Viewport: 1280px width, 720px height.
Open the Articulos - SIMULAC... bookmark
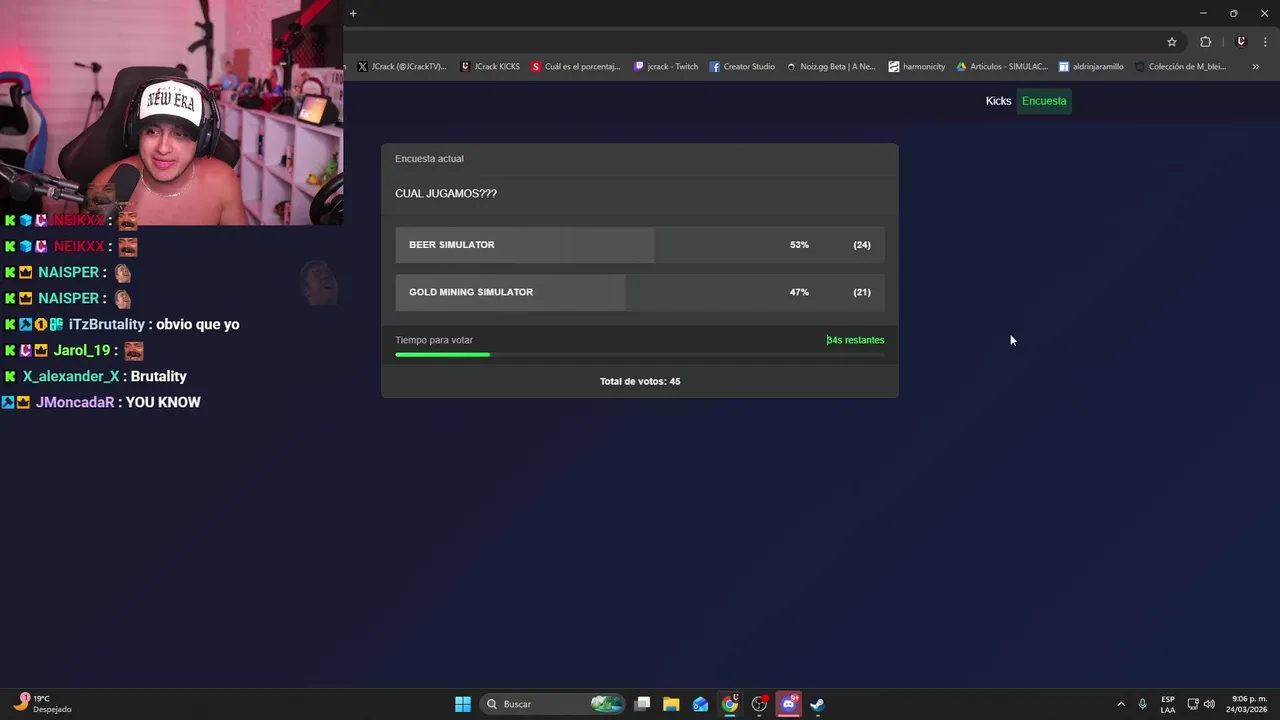(x=1002, y=67)
